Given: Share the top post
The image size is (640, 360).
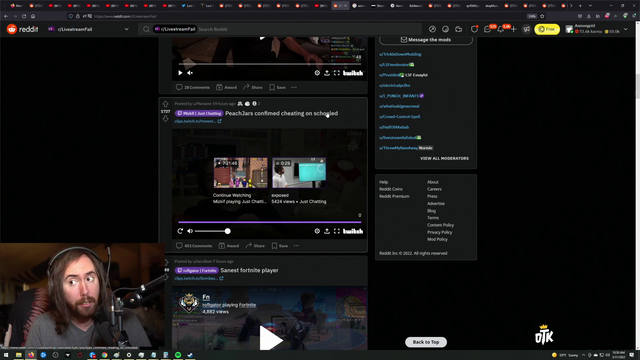Looking at the screenshot, I should tap(253, 87).
